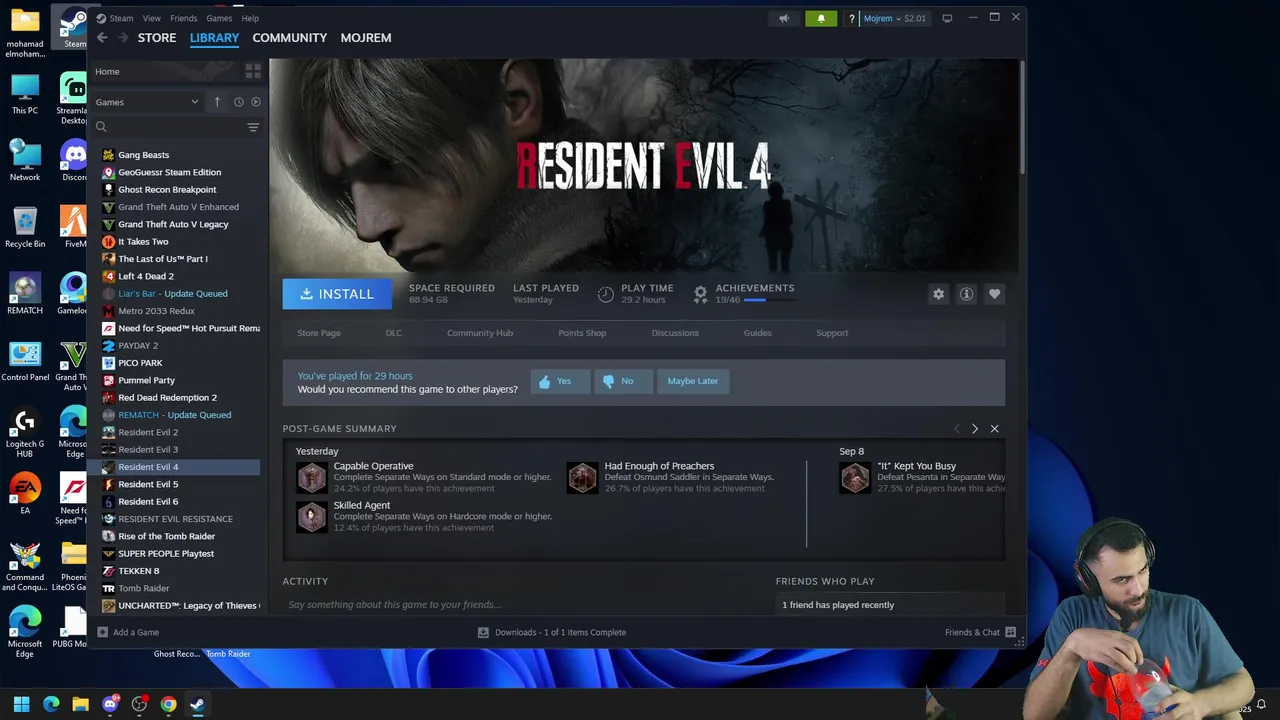
Task: Open the Community Hub link
Action: click(x=480, y=333)
